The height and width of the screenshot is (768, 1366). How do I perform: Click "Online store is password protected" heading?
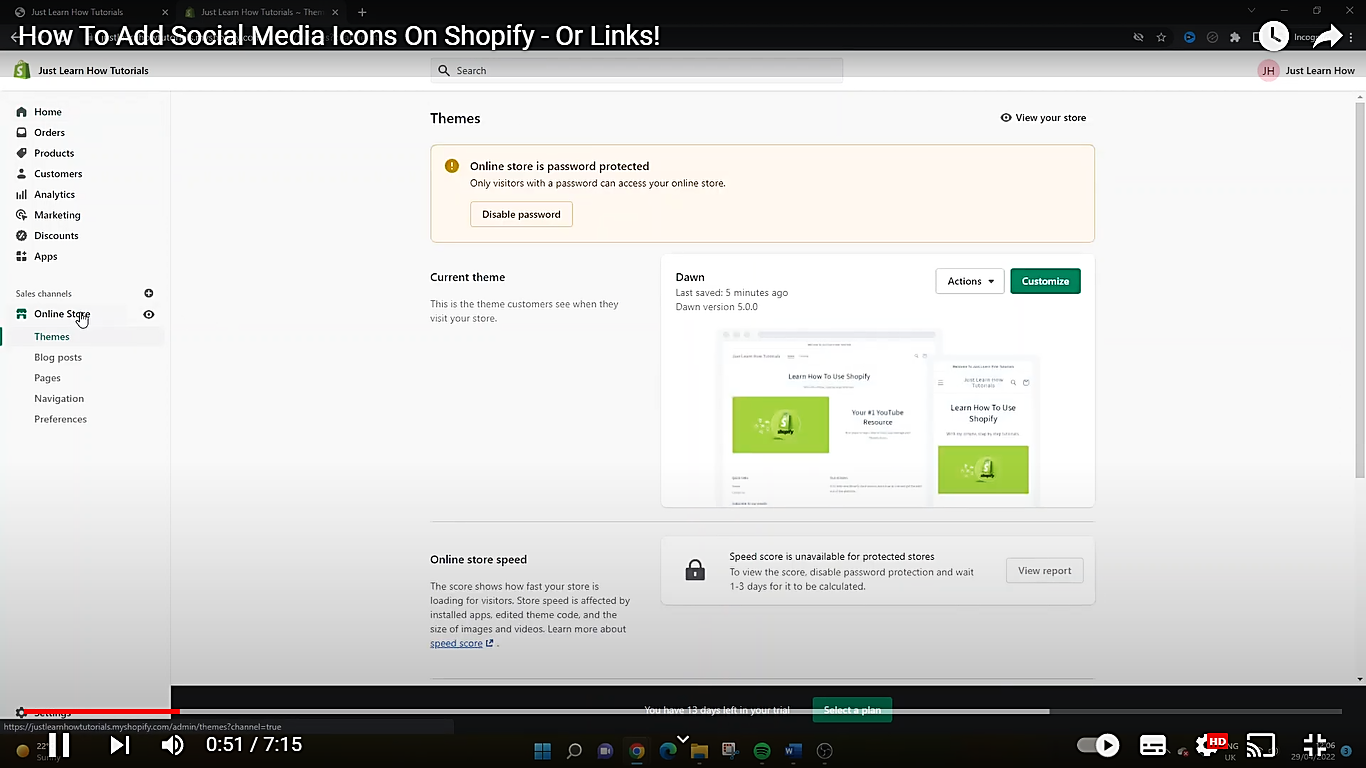(x=560, y=166)
